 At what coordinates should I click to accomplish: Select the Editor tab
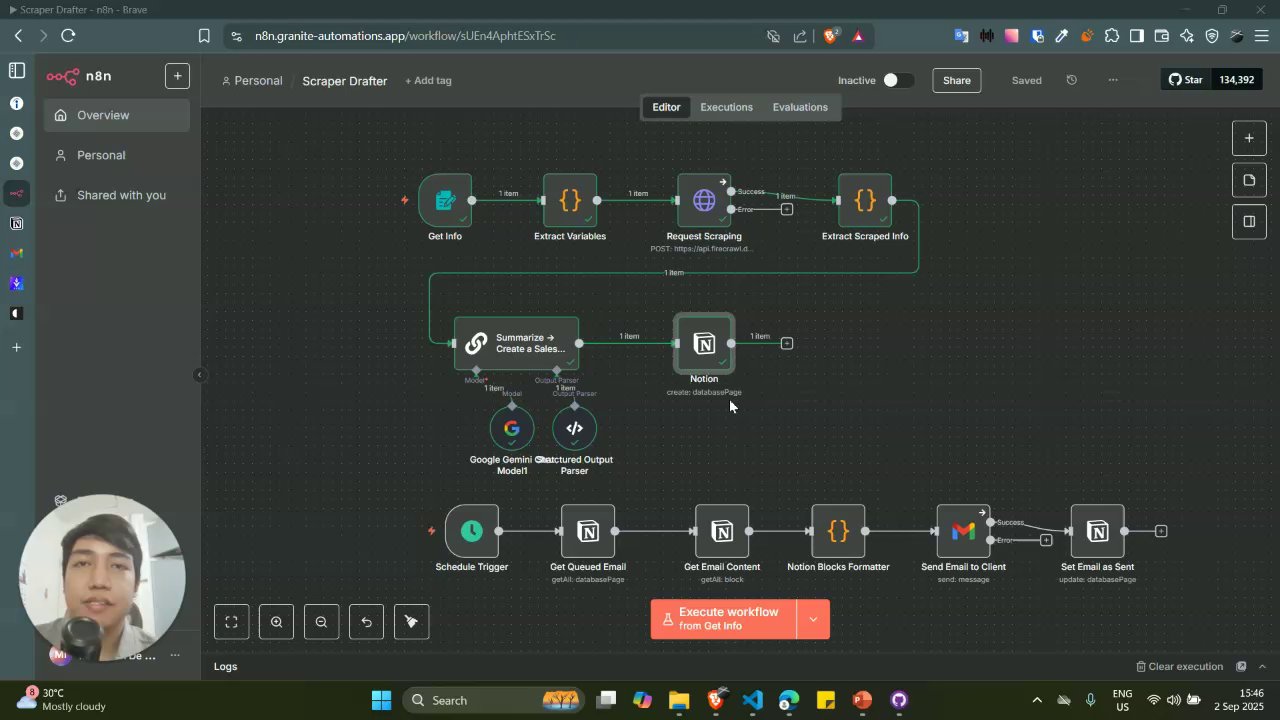pyautogui.click(x=666, y=107)
